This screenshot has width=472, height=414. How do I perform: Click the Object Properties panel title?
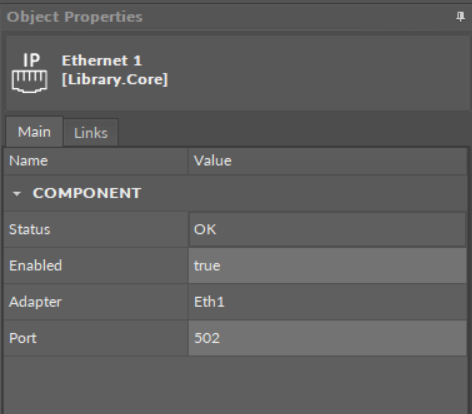click(x=75, y=17)
